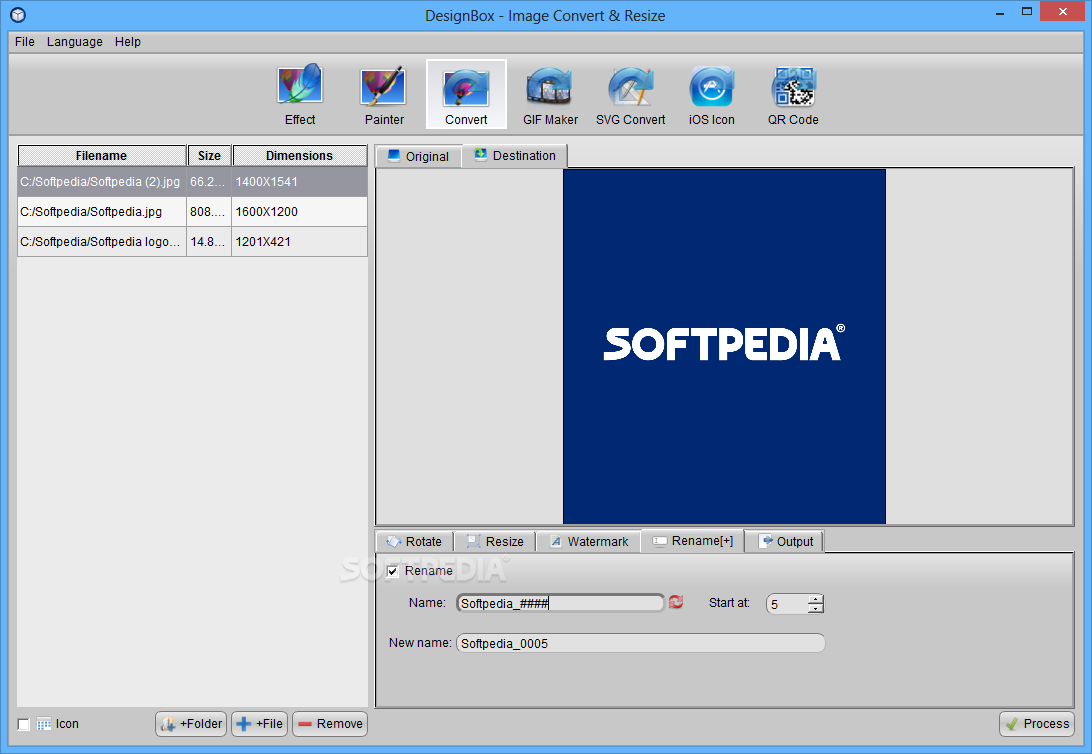Close the DesignBox window
This screenshot has width=1092, height=754.
coord(1063,12)
